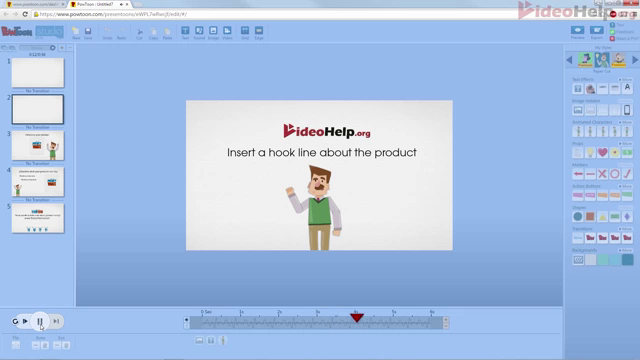Add the first animated character pose
The width and height of the screenshot is (640, 360).
pos(578,131)
